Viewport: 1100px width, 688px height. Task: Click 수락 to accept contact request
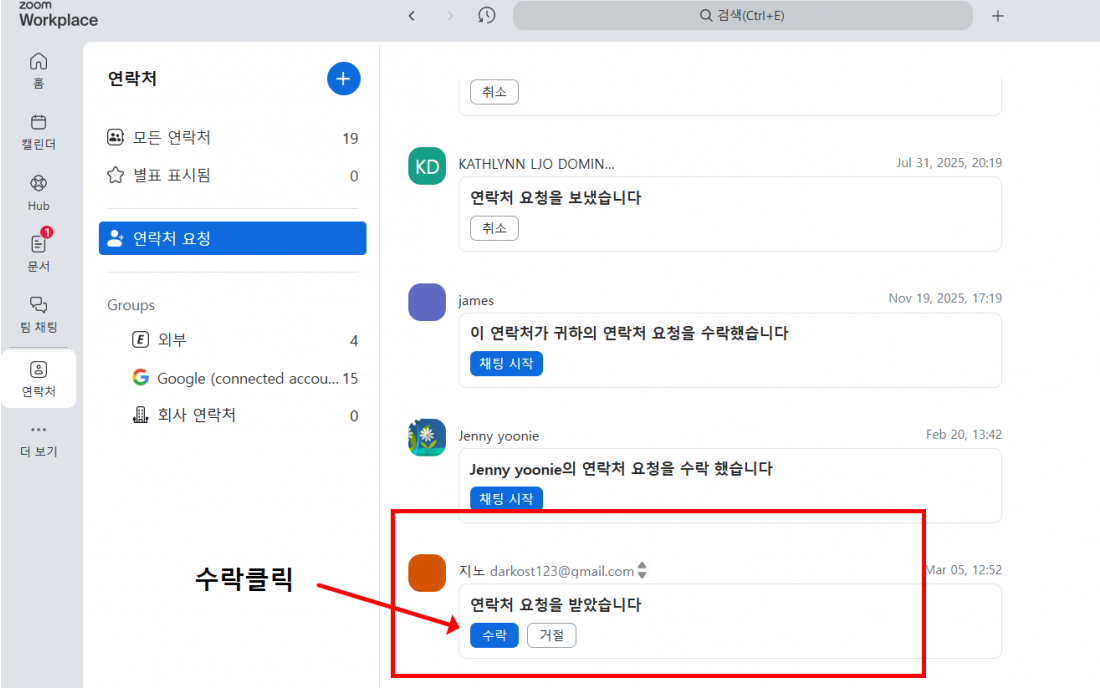(494, 635)
